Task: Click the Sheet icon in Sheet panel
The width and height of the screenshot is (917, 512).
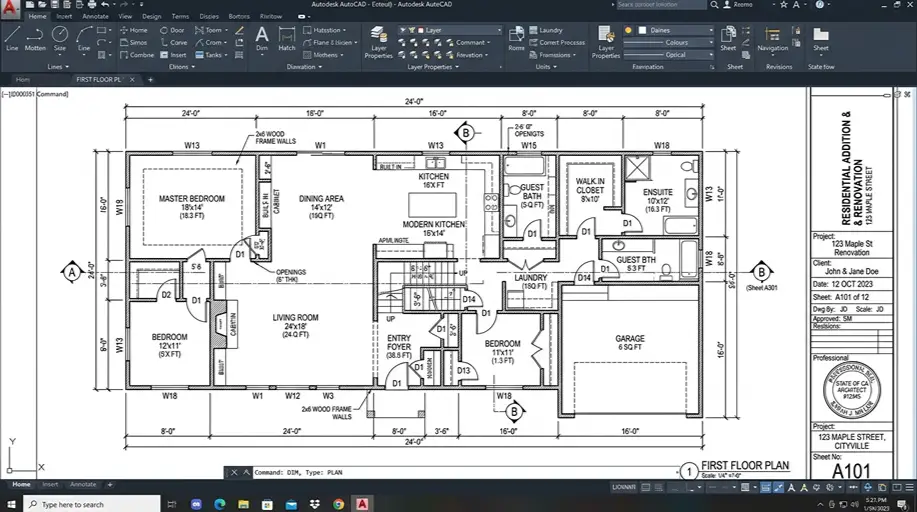Action: tap(728, 39)
